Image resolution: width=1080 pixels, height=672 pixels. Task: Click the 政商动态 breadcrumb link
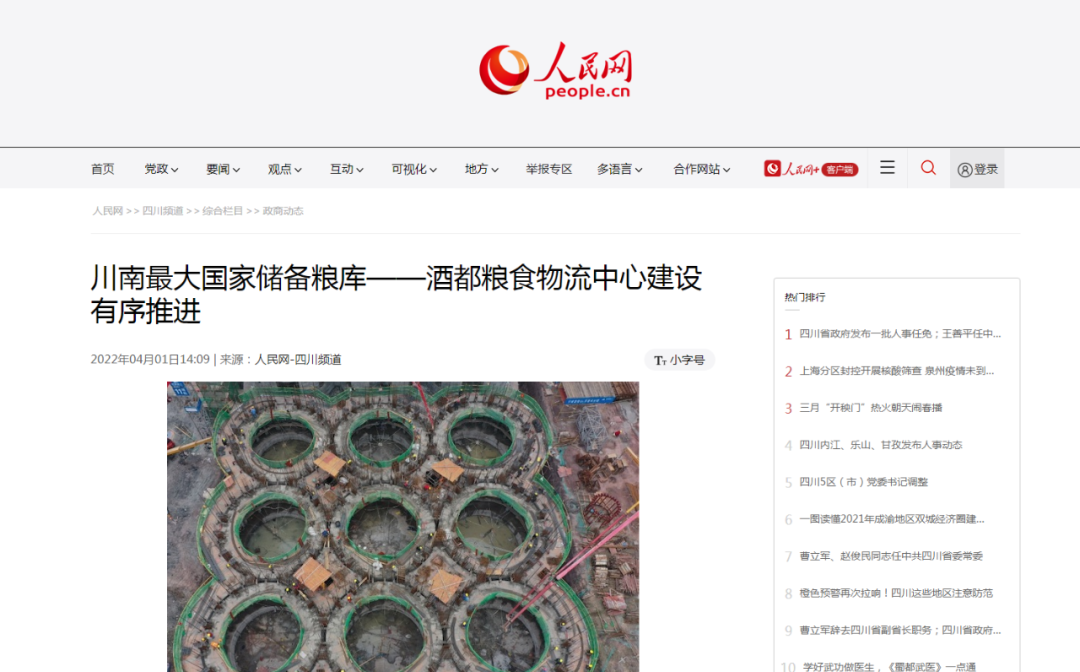click(283, 211)
